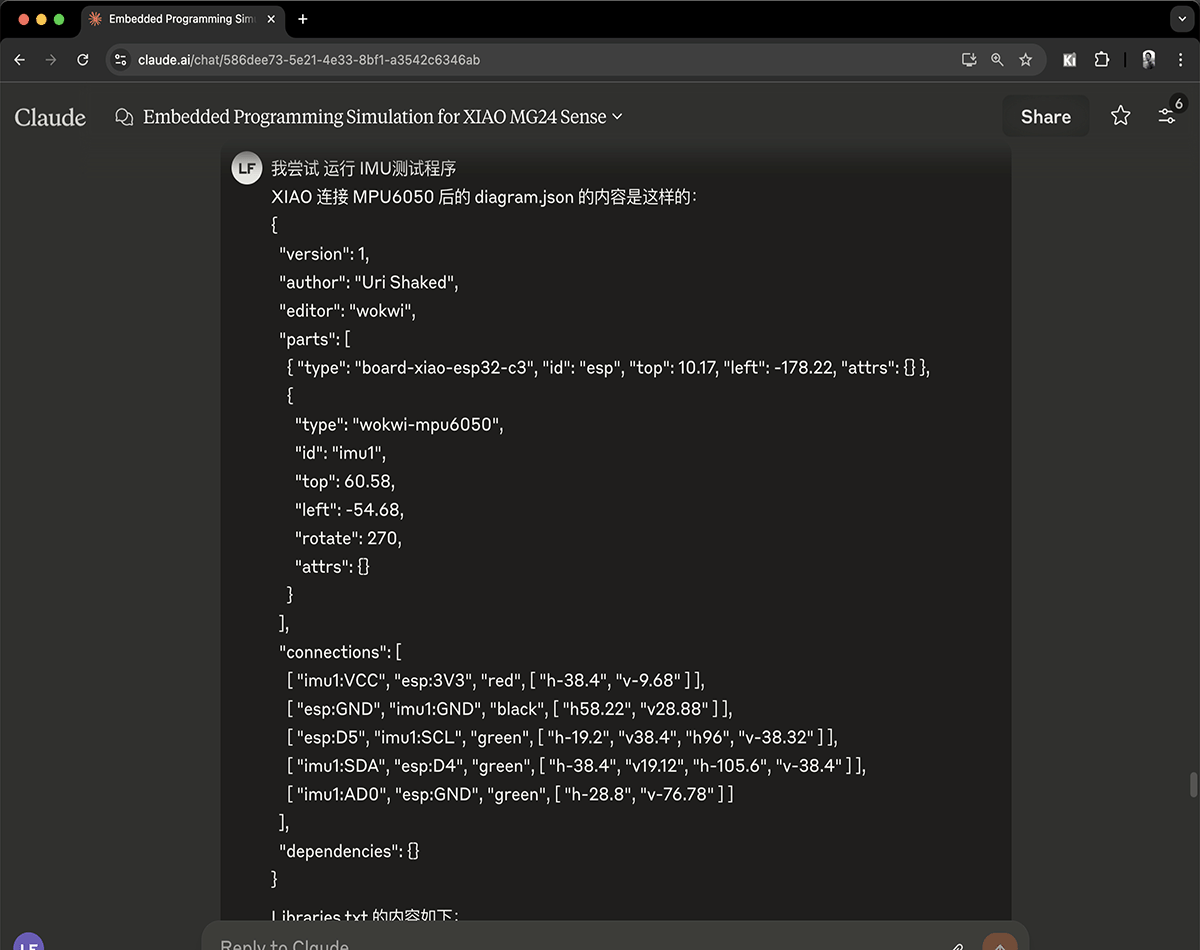Open the Chrome profile avatar
Image resolution: width=1200 pixels, height=950 pixels.
point(1149,60)
